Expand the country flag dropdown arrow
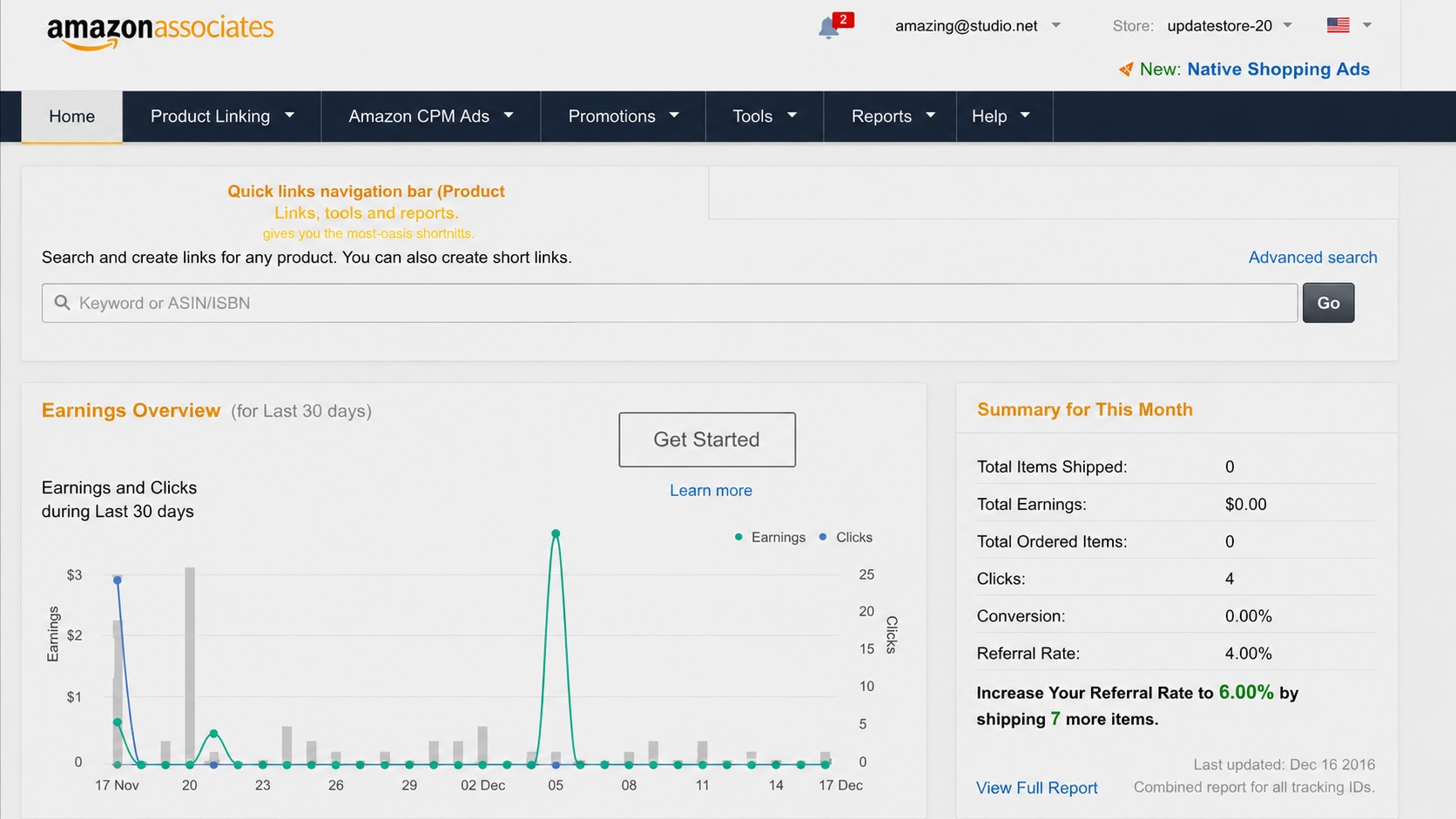 coord(1367,25)
